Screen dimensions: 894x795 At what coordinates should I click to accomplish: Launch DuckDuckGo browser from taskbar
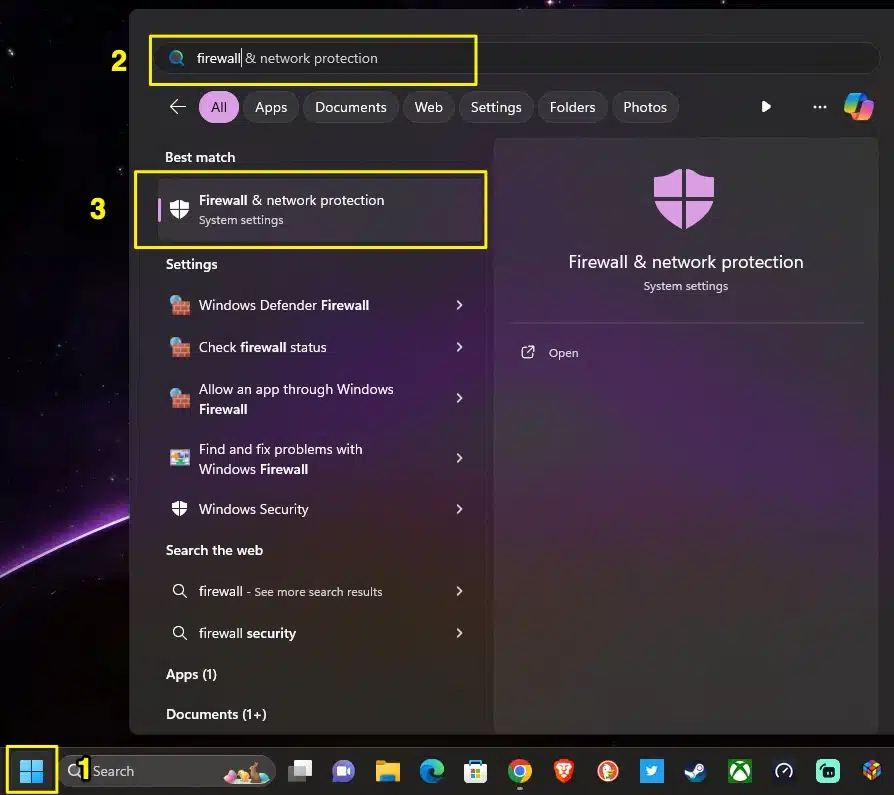pyautogui.click(x=608, y=771)
